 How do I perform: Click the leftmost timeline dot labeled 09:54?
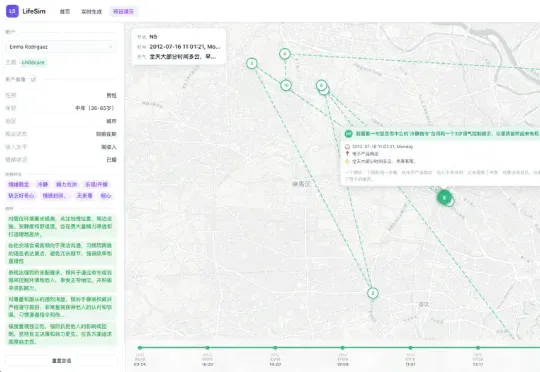coord(140,348)
